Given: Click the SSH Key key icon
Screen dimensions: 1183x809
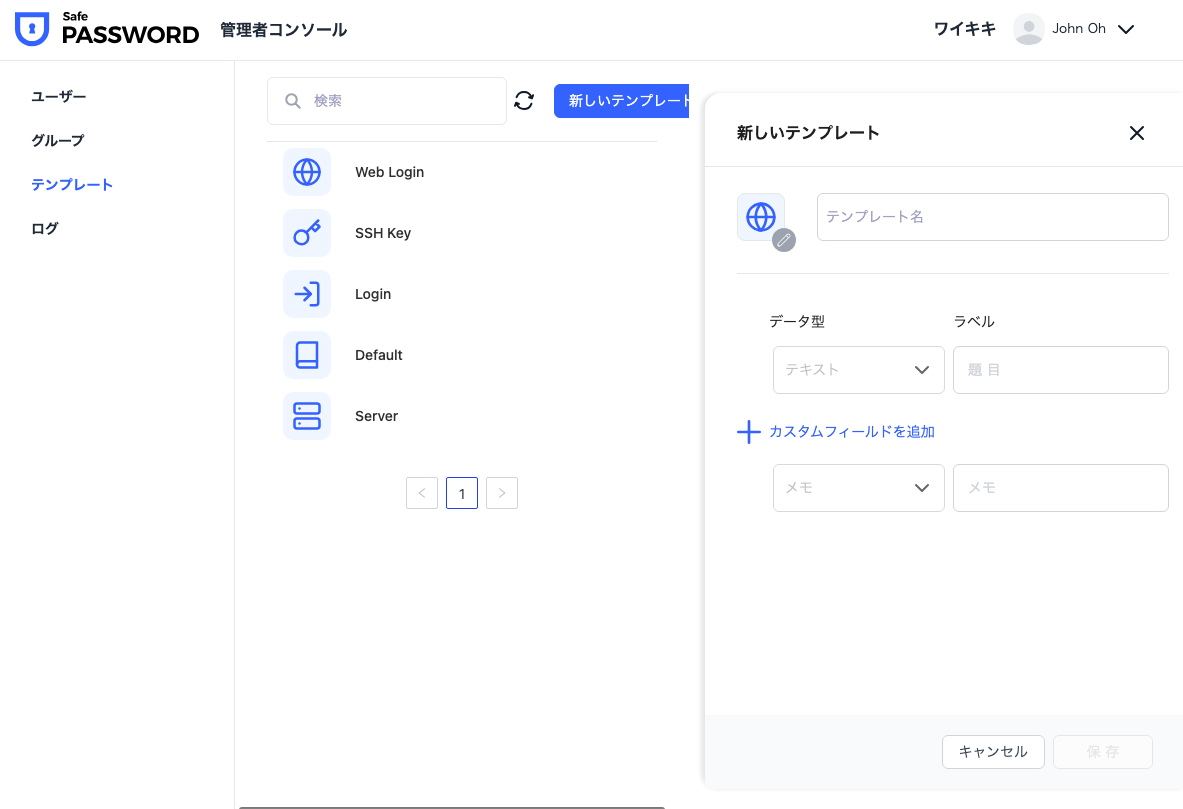Looking at the screenshot, I should (307, 233).
